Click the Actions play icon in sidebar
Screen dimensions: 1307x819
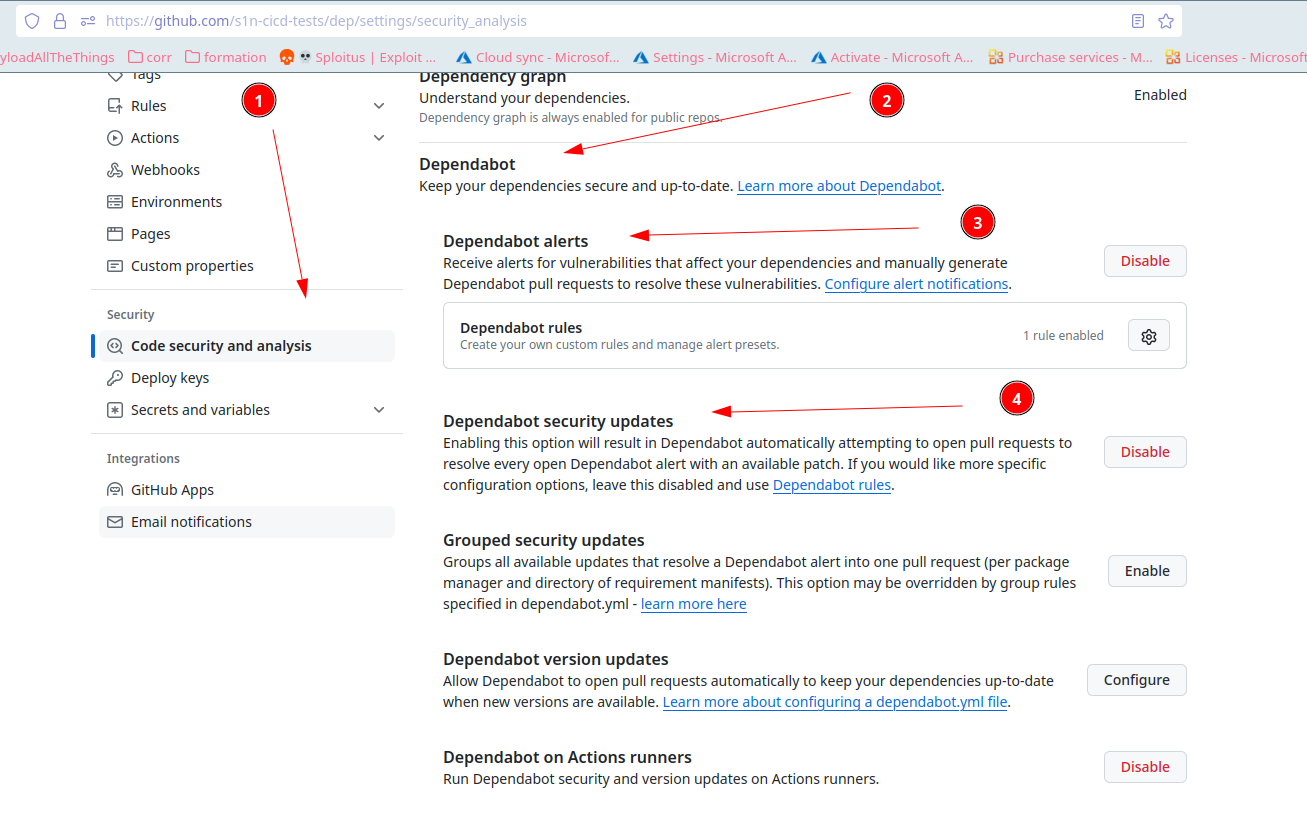pyautogui.click(x=115, y=138)
